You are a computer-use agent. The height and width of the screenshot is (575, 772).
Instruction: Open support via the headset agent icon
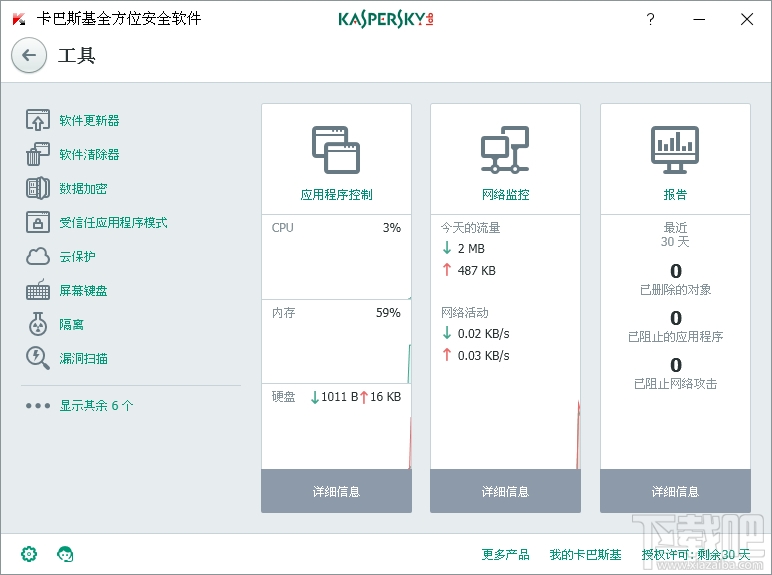(x=65, y=554)
